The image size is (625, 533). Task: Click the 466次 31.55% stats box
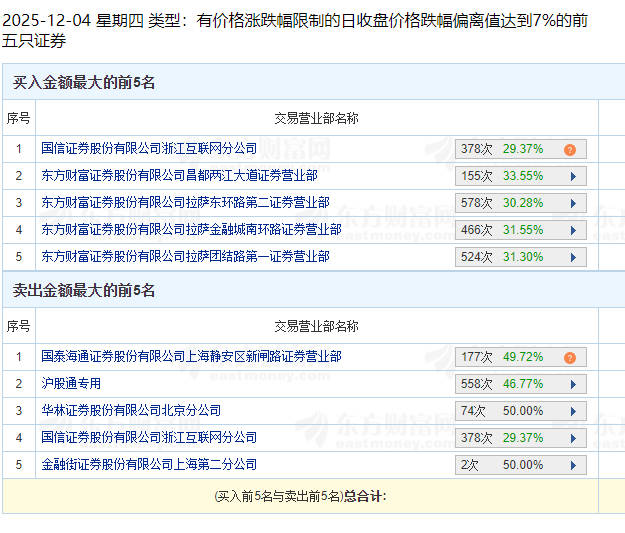coord(521,230)
